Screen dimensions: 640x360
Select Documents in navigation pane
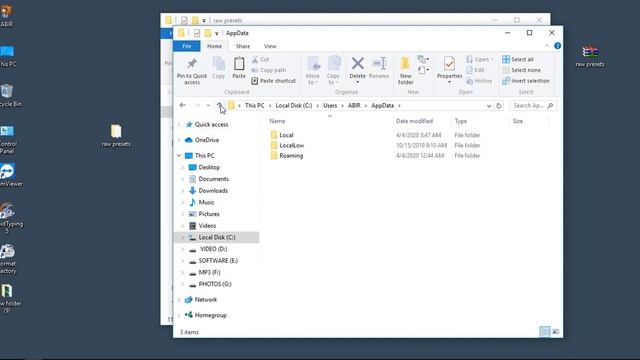pos(213,179)
